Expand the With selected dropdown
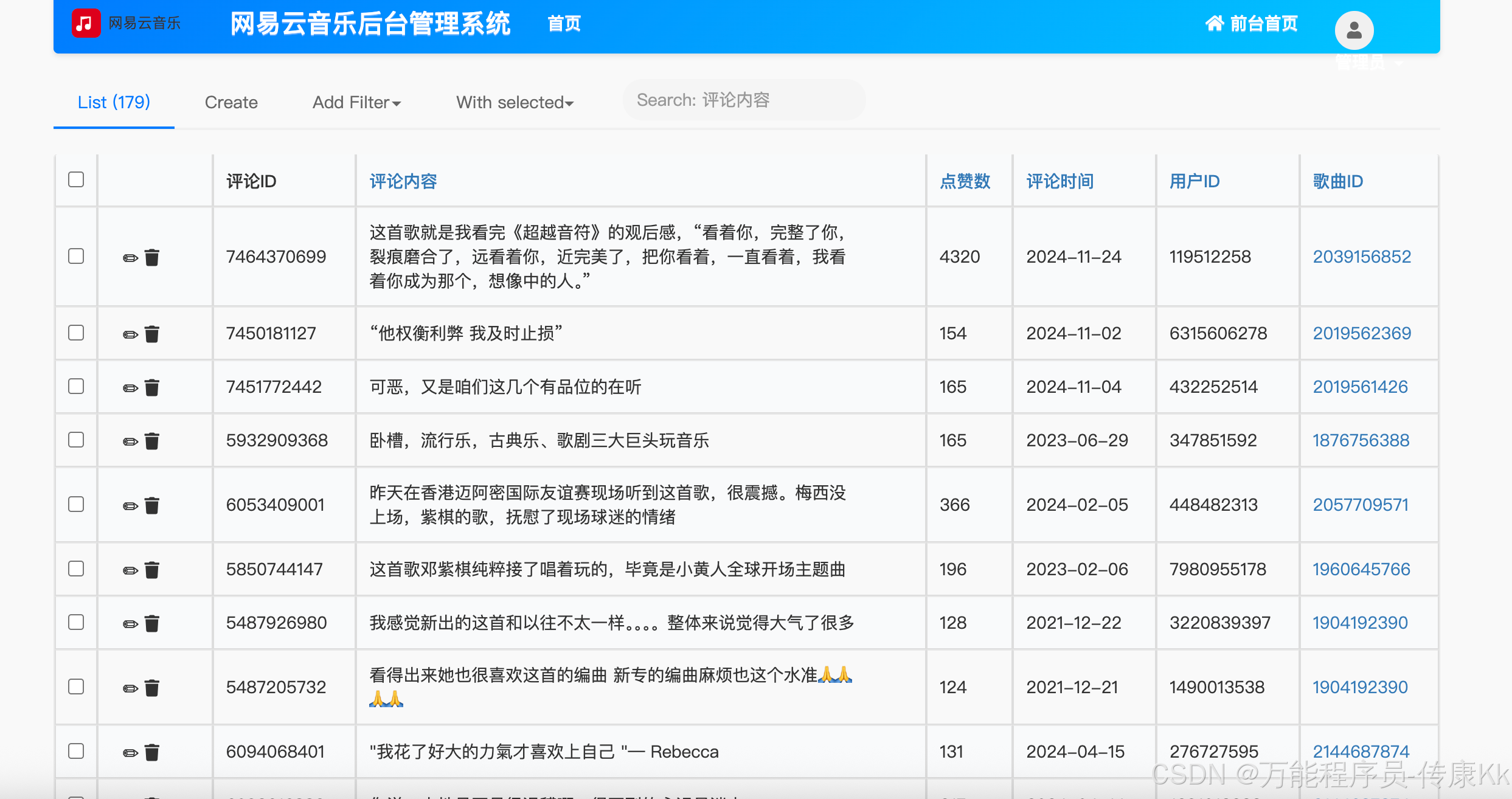The width and height of the screenshot is (1512, 799). coord(515,102)
